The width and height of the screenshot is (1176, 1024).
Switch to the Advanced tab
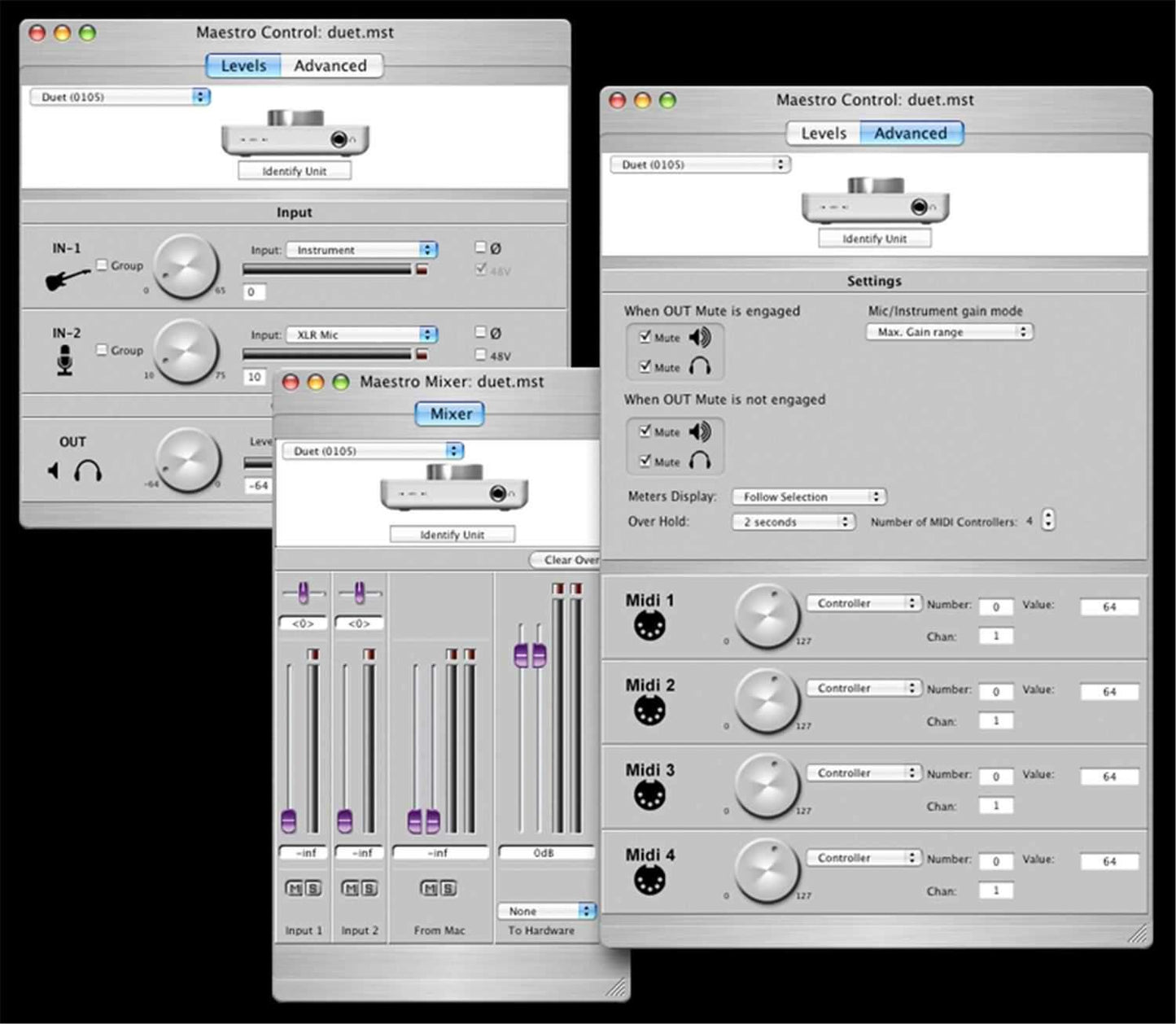click(912, 133)
